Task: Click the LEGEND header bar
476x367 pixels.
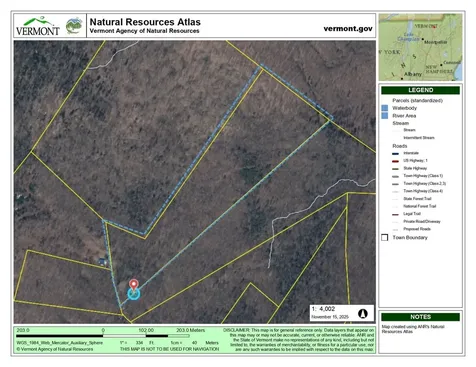Action: pyautogui.click(x=420, y=90)
